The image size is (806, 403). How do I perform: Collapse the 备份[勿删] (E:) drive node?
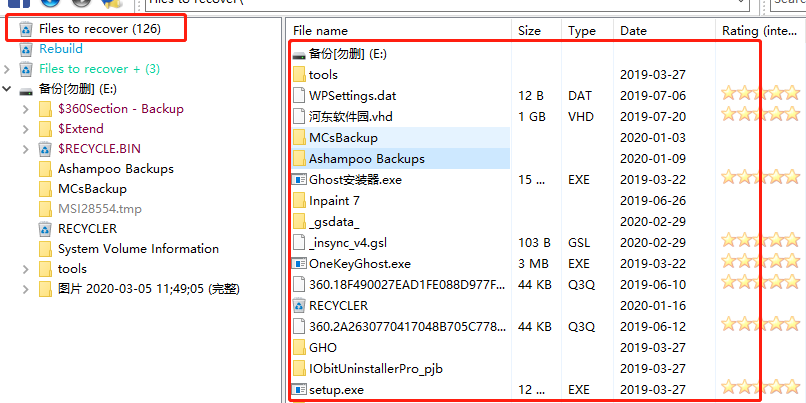pos(8,89)
